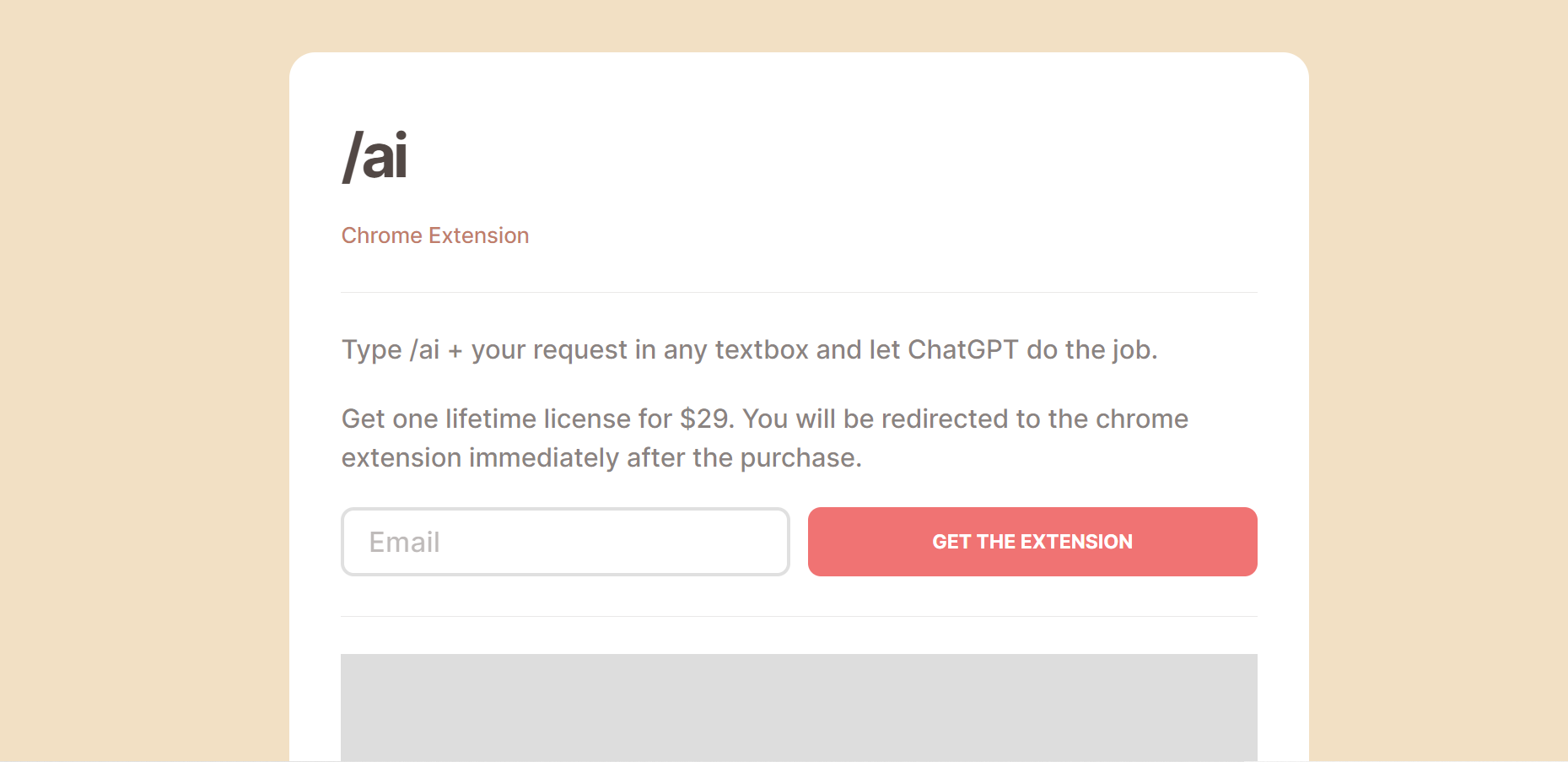Click the beige background left of card

pos(143,380)
